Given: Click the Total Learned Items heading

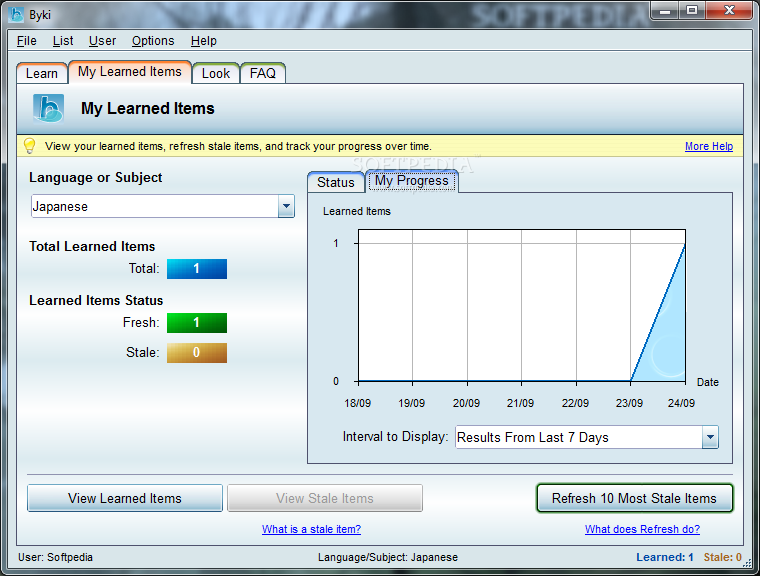Looking at the screenshot, I should pyautogui.click(x=92, y=246).
